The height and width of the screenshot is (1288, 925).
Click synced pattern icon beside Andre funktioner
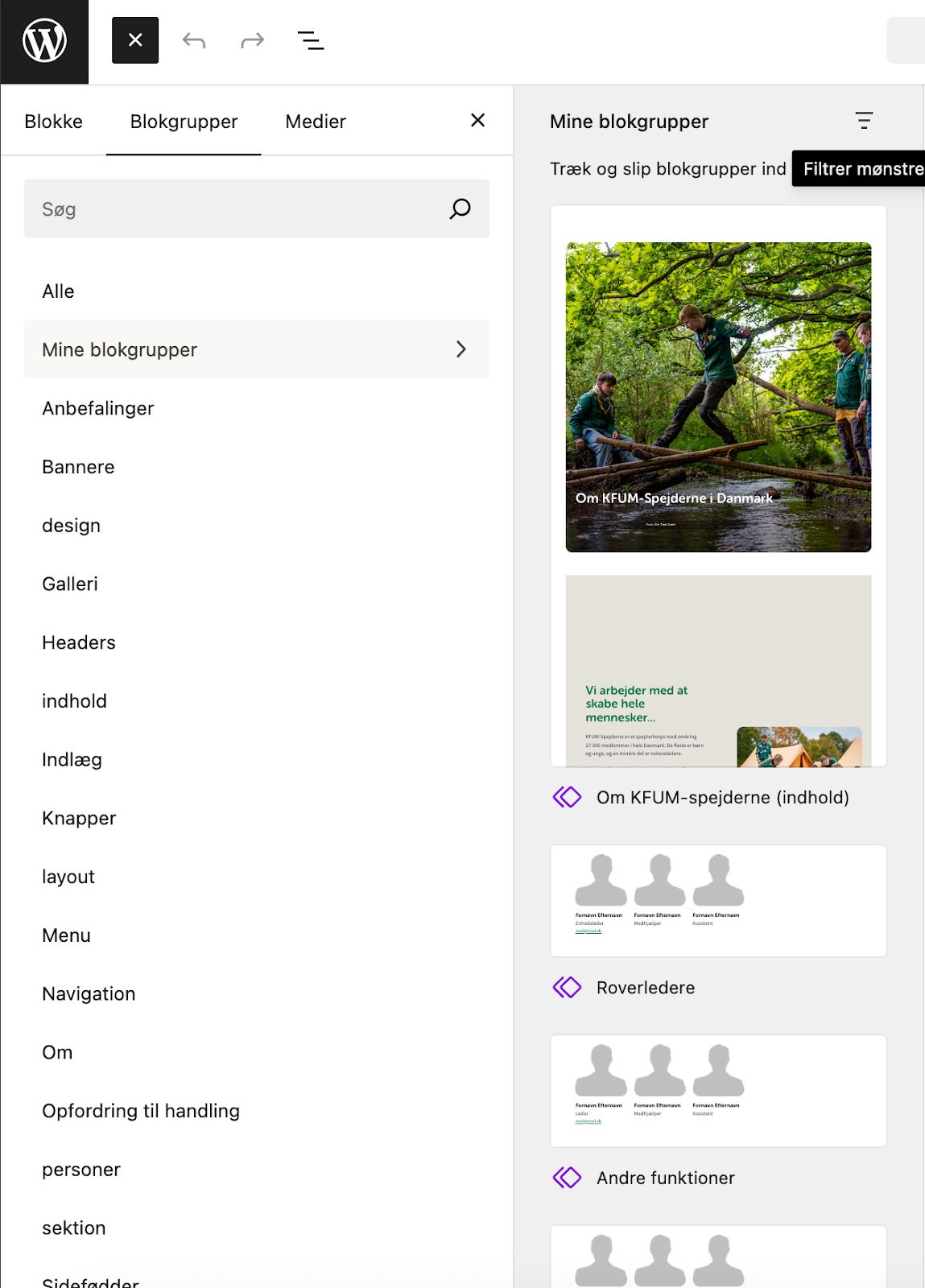tap(568, 1178)
